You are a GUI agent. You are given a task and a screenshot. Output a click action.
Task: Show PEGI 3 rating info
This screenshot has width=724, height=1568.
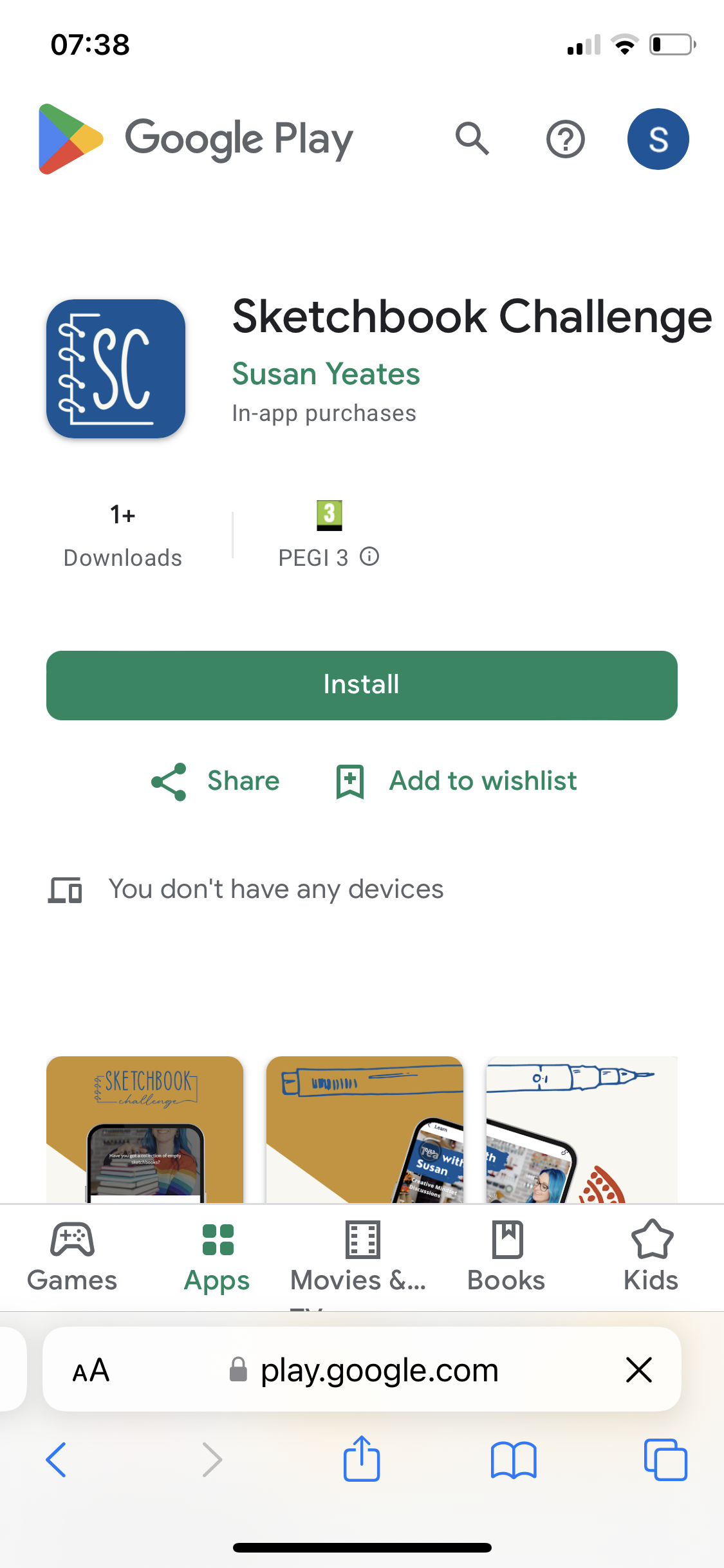(369, 556)
